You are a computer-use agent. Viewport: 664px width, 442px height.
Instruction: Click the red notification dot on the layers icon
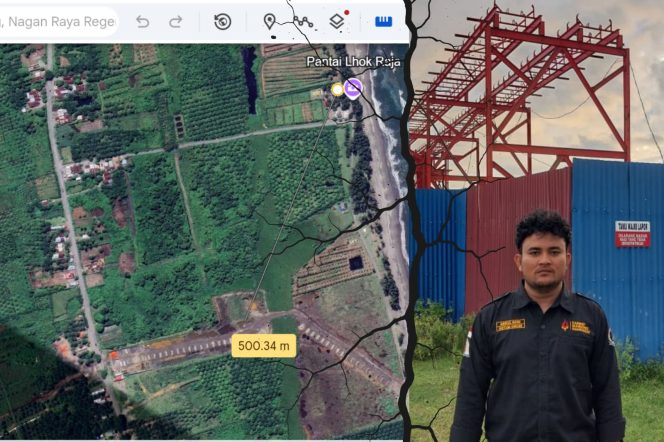346,13
